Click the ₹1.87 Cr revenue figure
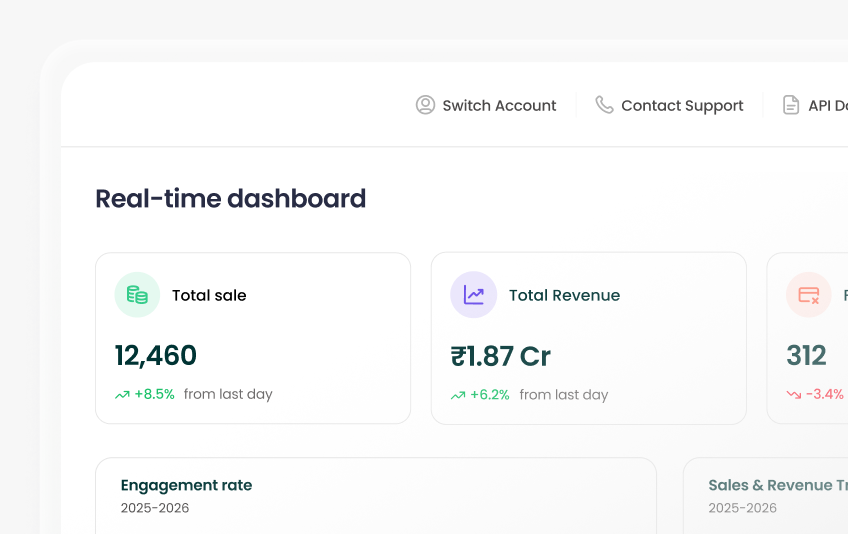This screenshot has width=848, height=534. [501, 357]
